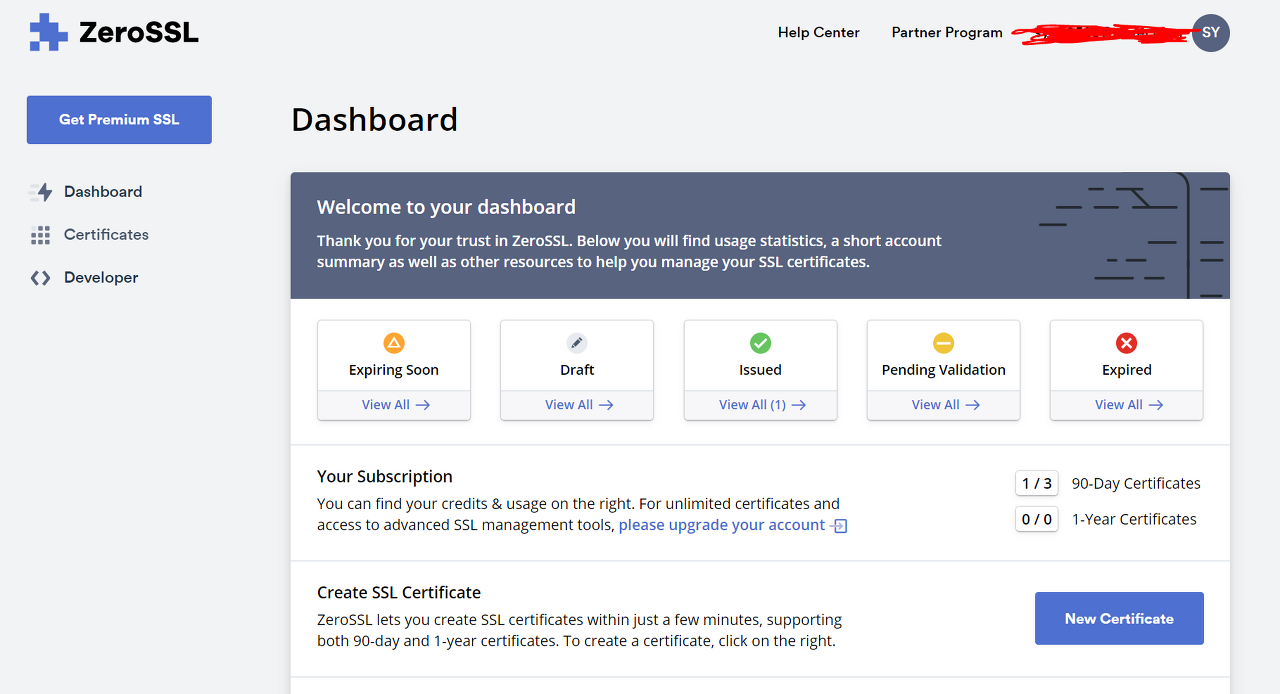Open View All (1) under Issued
Viewport: 1280px width, 694px height.
pyautogui.click(x=761, y=405)
